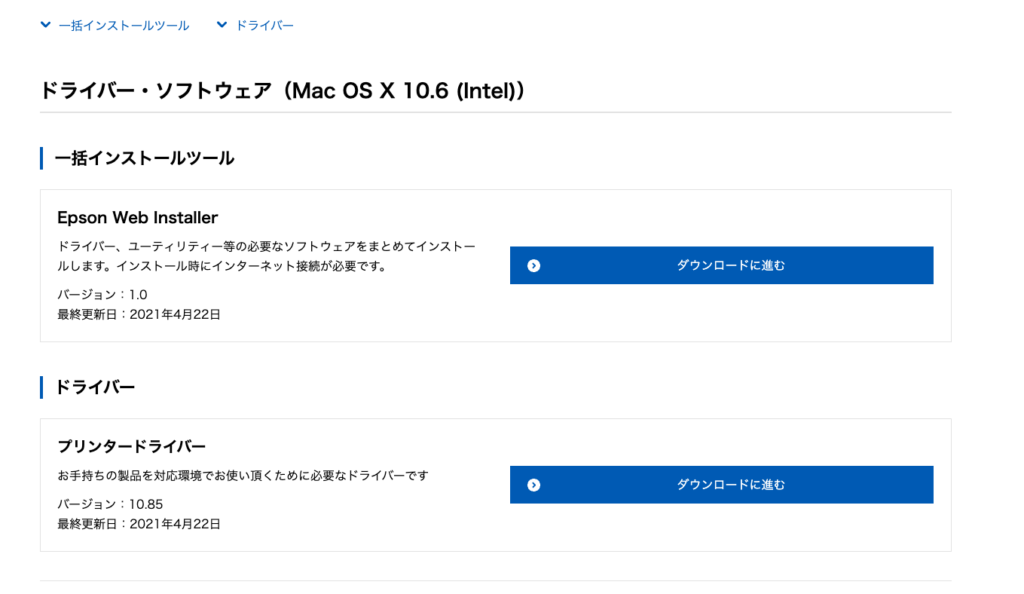The height and width of the screenshot is (594, 1024).
Task: Jump to 一括インストールツール via the top anchor link
Action: tap(123, 25)
